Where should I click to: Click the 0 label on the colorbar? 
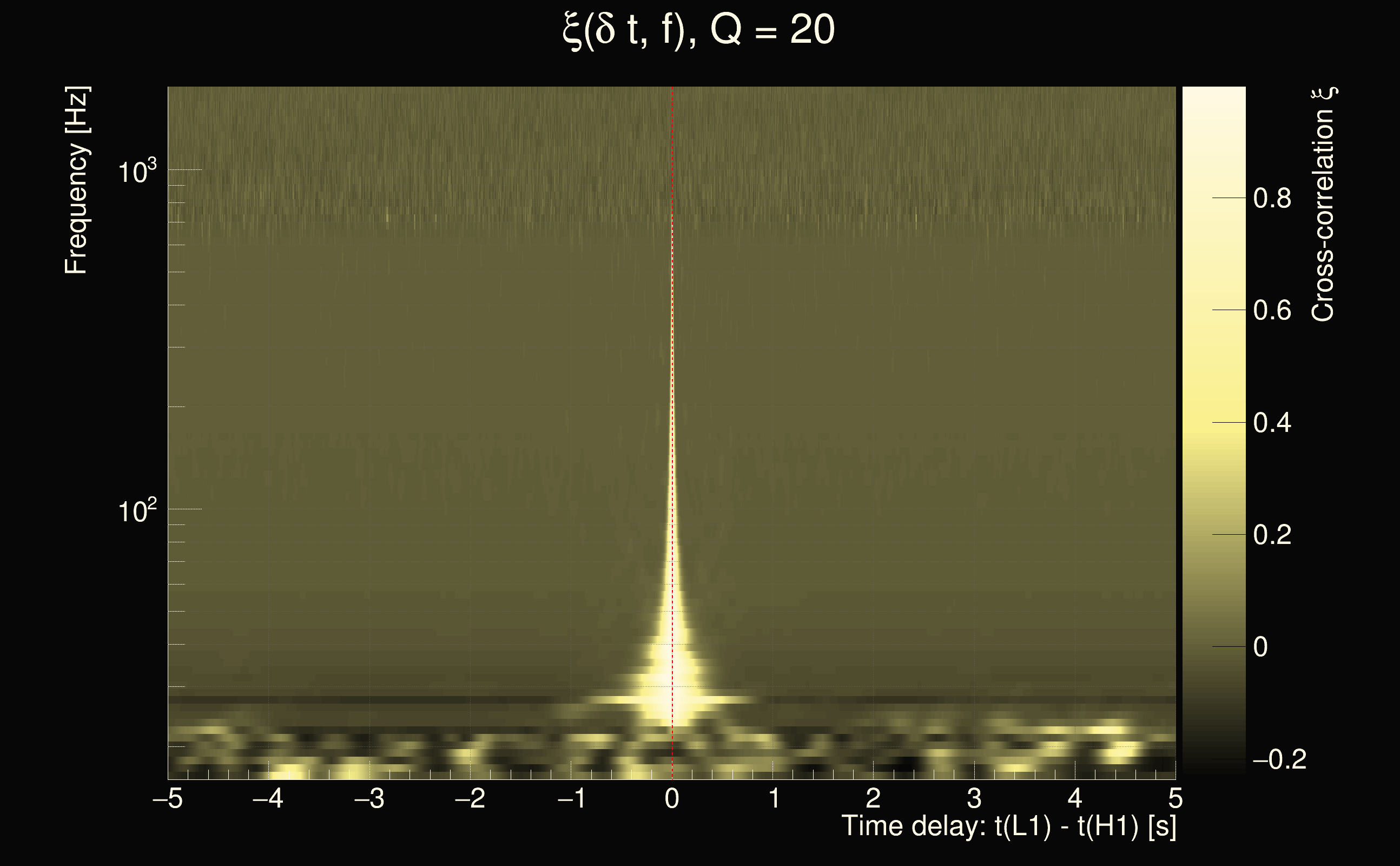coord(1260,647)
